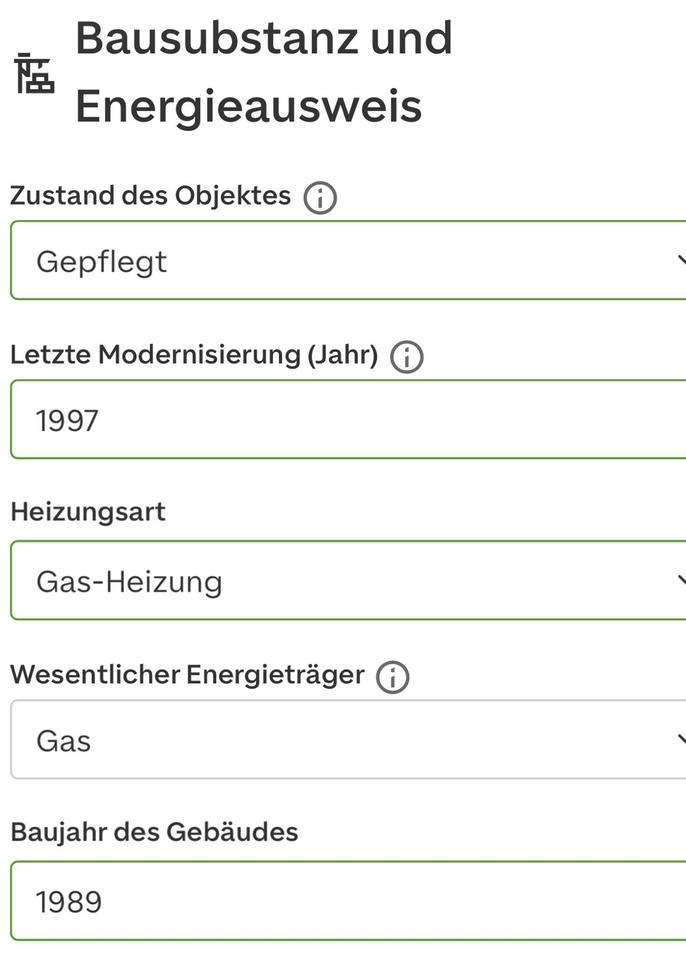686x960 pixels.
Task: Select the Gepflegt value text
Action: 101,263
